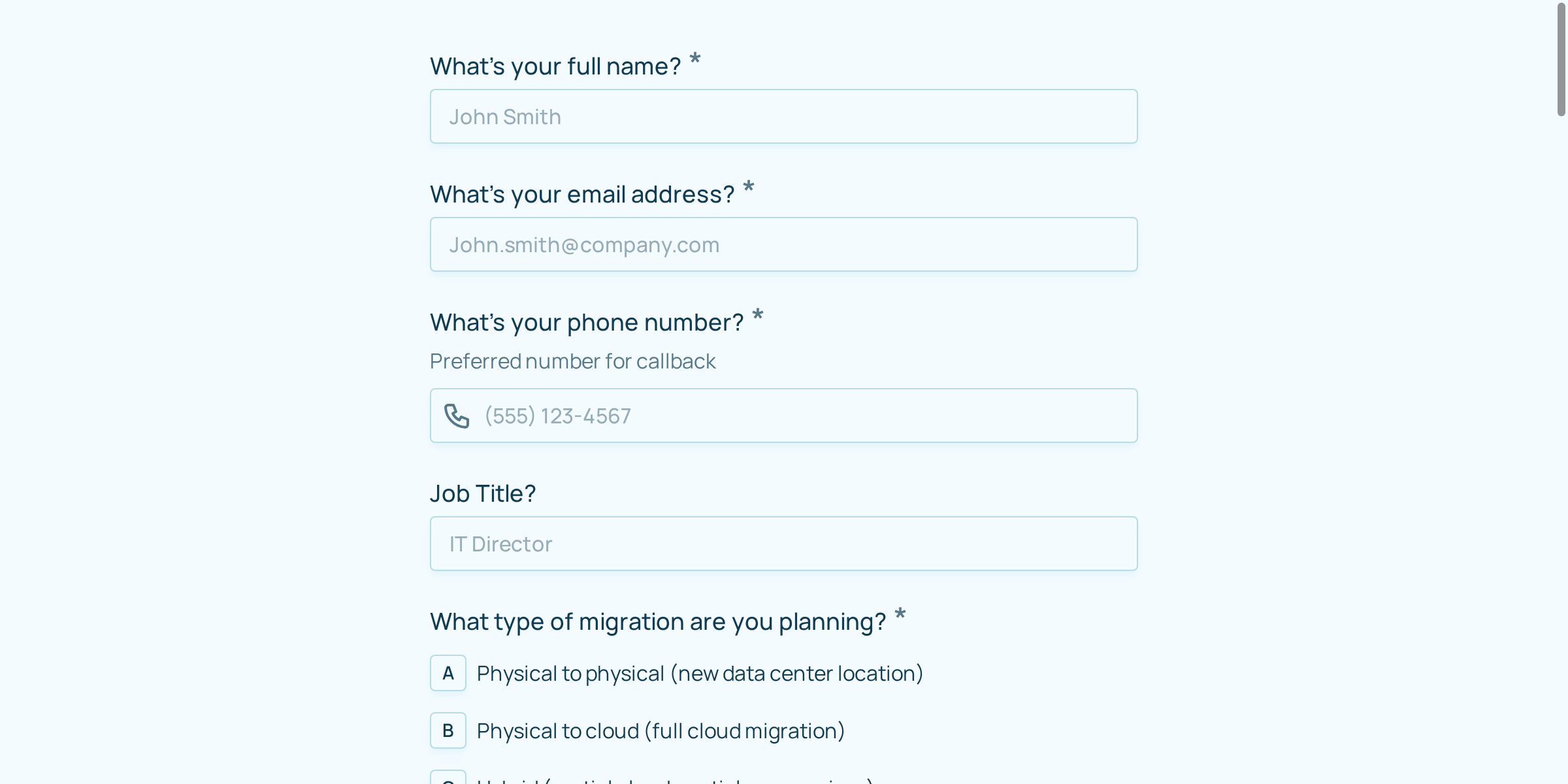Viewport: 1568px width, 784px height.
Task: Select the Physical to cloud migration option
Action: [x=660, y=730]
